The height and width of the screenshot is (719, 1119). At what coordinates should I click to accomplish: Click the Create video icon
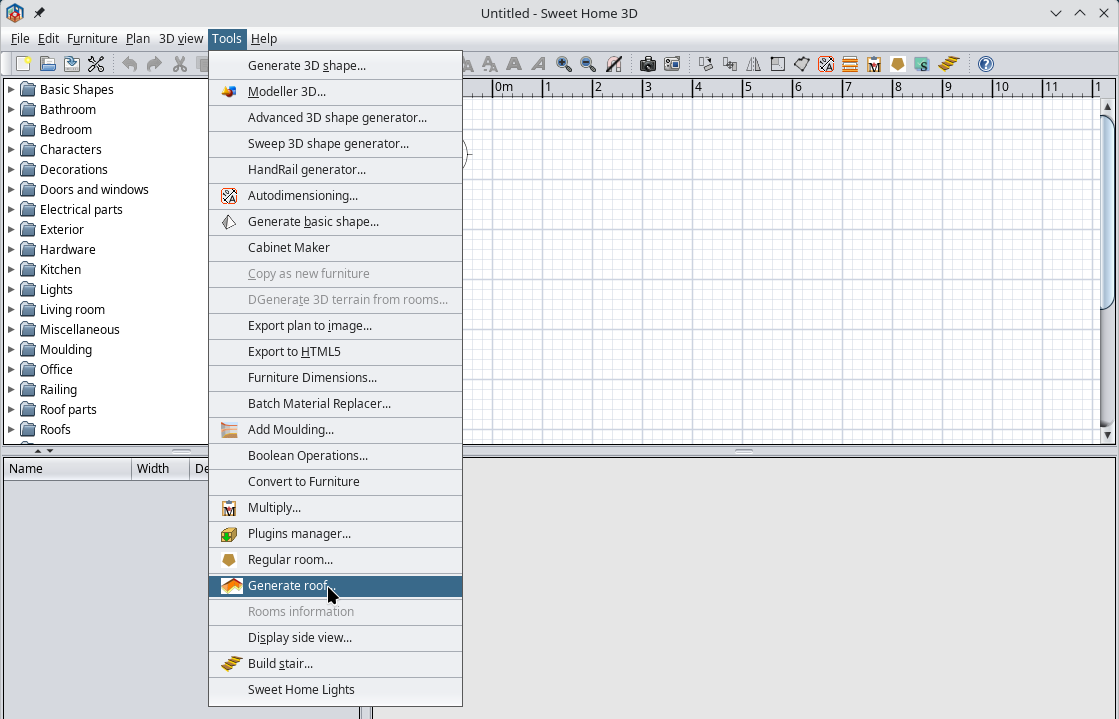[x=672, y=64]
